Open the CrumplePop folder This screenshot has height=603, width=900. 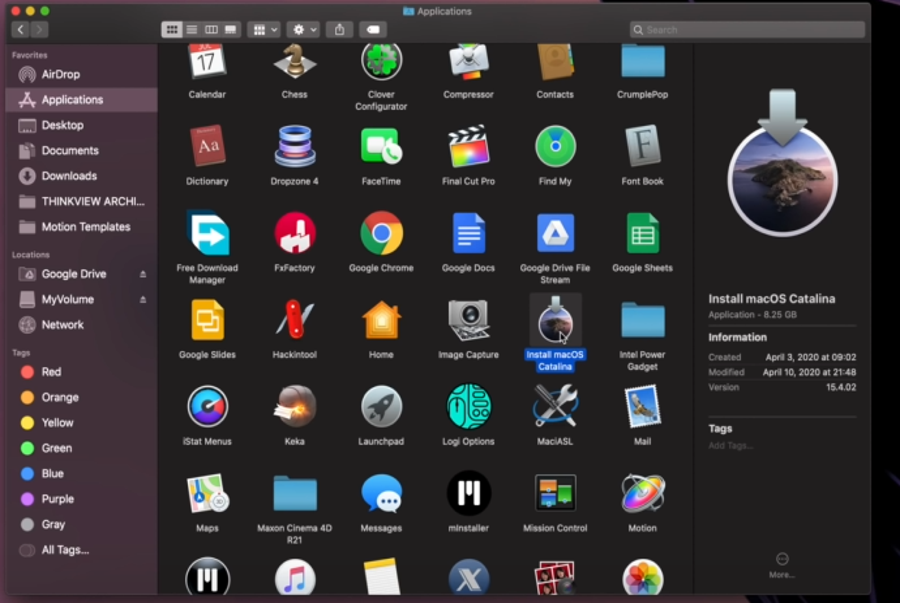click(642, 62)
